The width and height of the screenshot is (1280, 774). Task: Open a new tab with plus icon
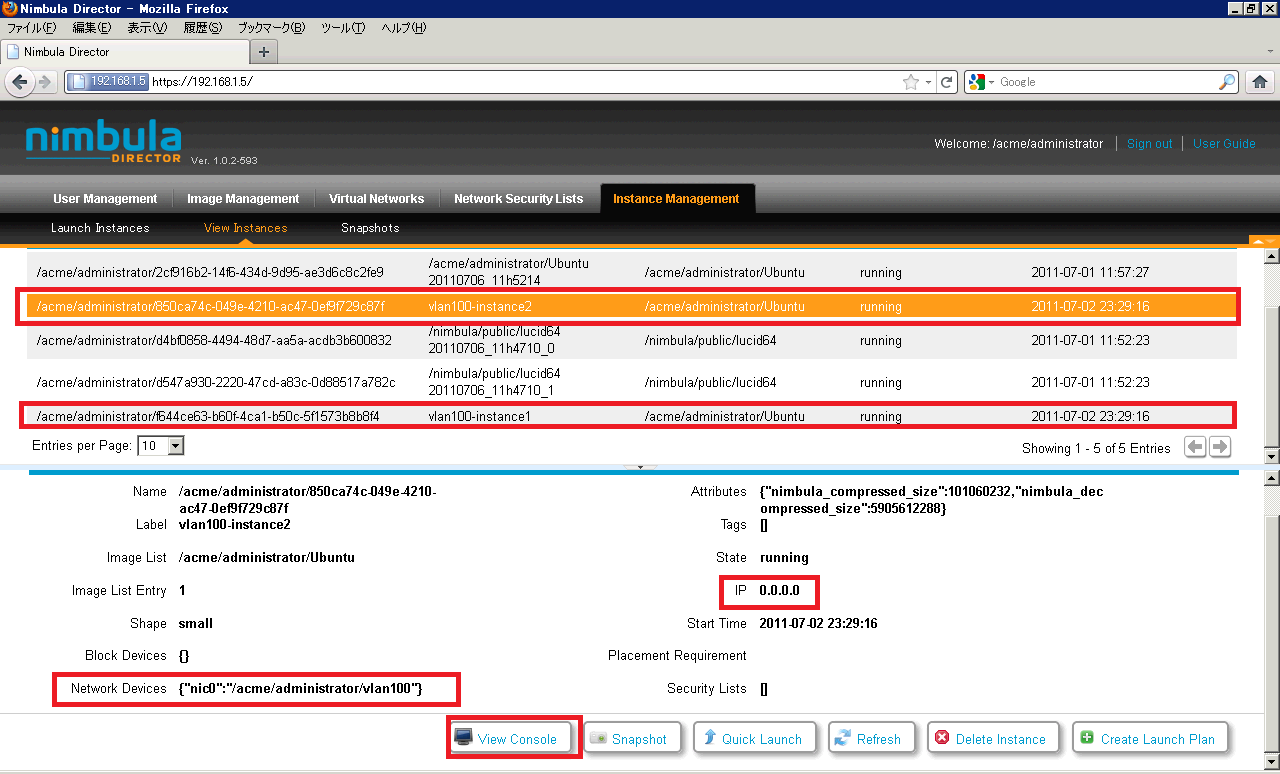pyautogui.click(x=264, y=51)
